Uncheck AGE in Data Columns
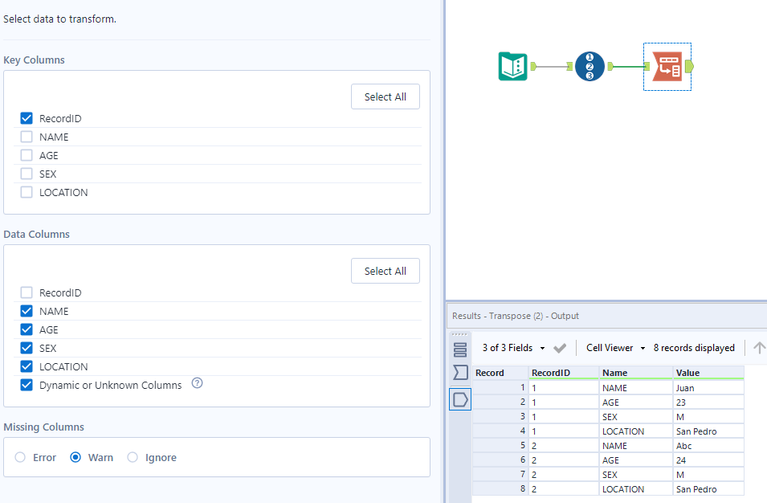Screen dimensions: 767x503 [x=26, y=330]
